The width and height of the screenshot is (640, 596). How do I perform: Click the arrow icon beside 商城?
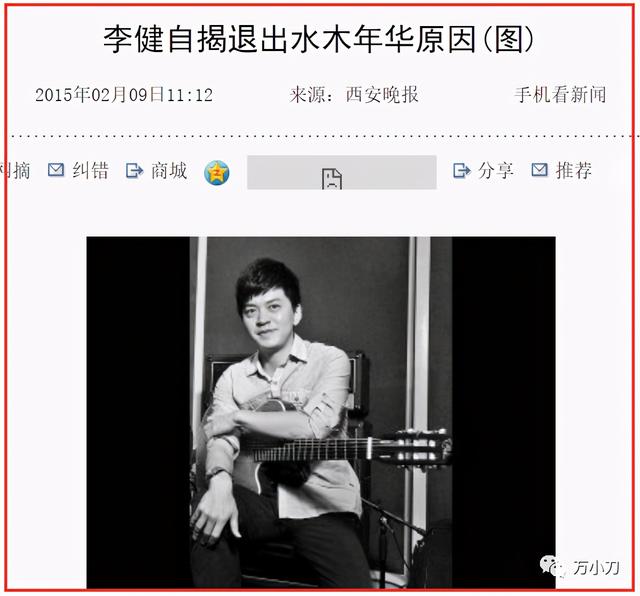(x=134, y=171)
